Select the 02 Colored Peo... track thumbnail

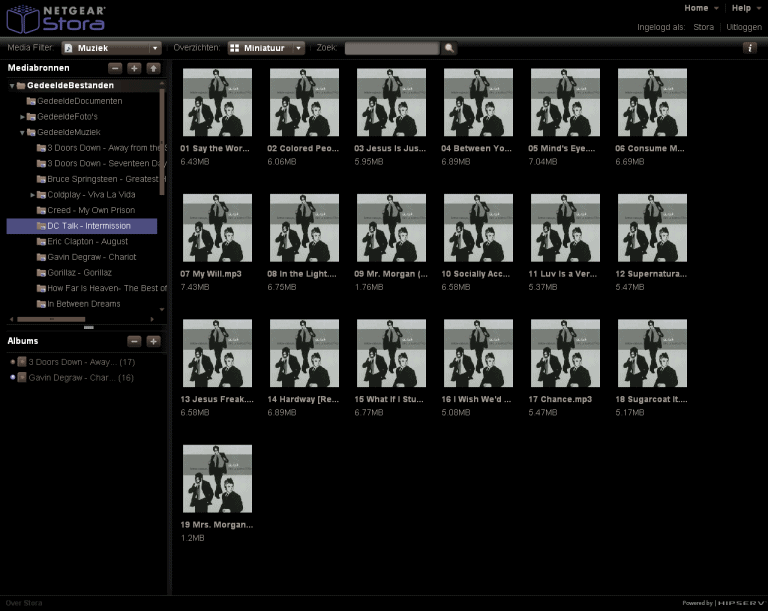[x=304, y=102]
